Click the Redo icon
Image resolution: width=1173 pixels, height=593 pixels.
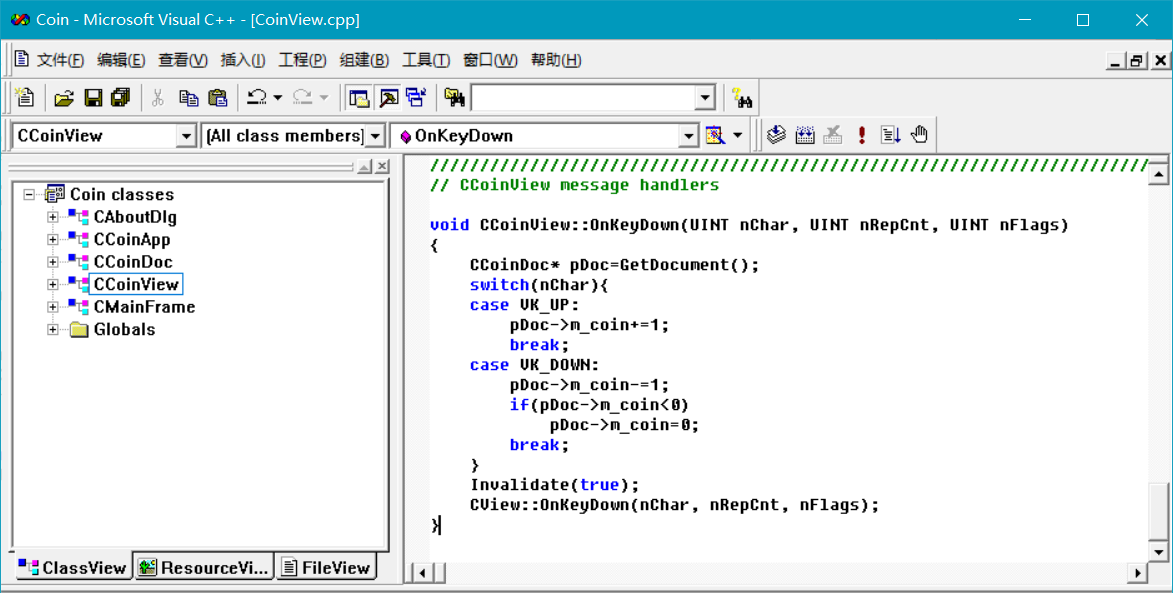302,98
